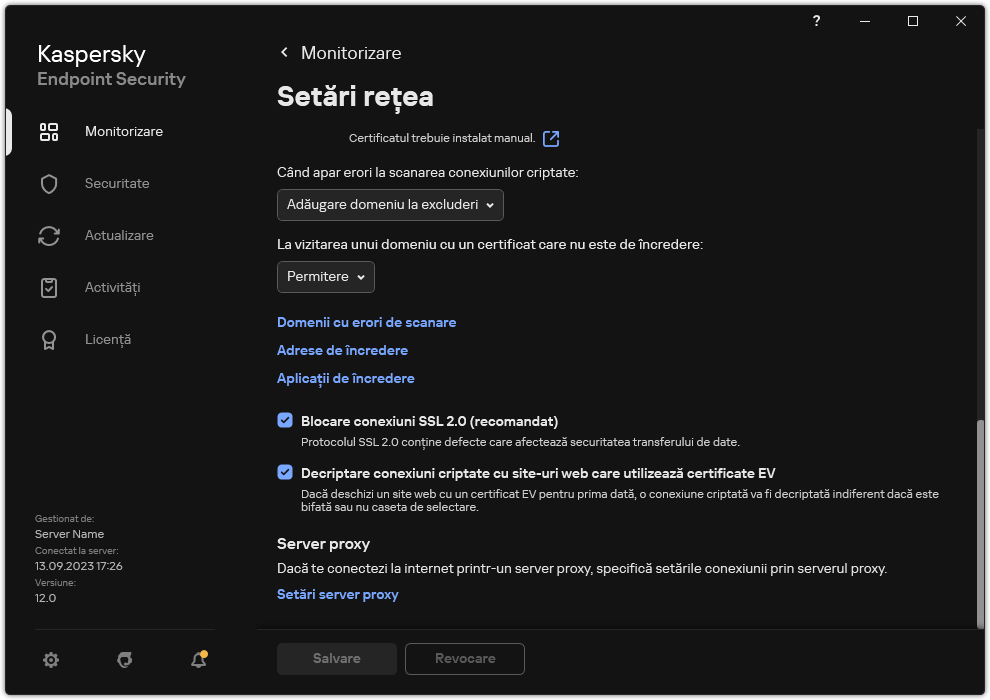Go back using the left arrow icon
Image resolution: width=990 pixels, height=700 pixels.
click(x=284, y=52)
